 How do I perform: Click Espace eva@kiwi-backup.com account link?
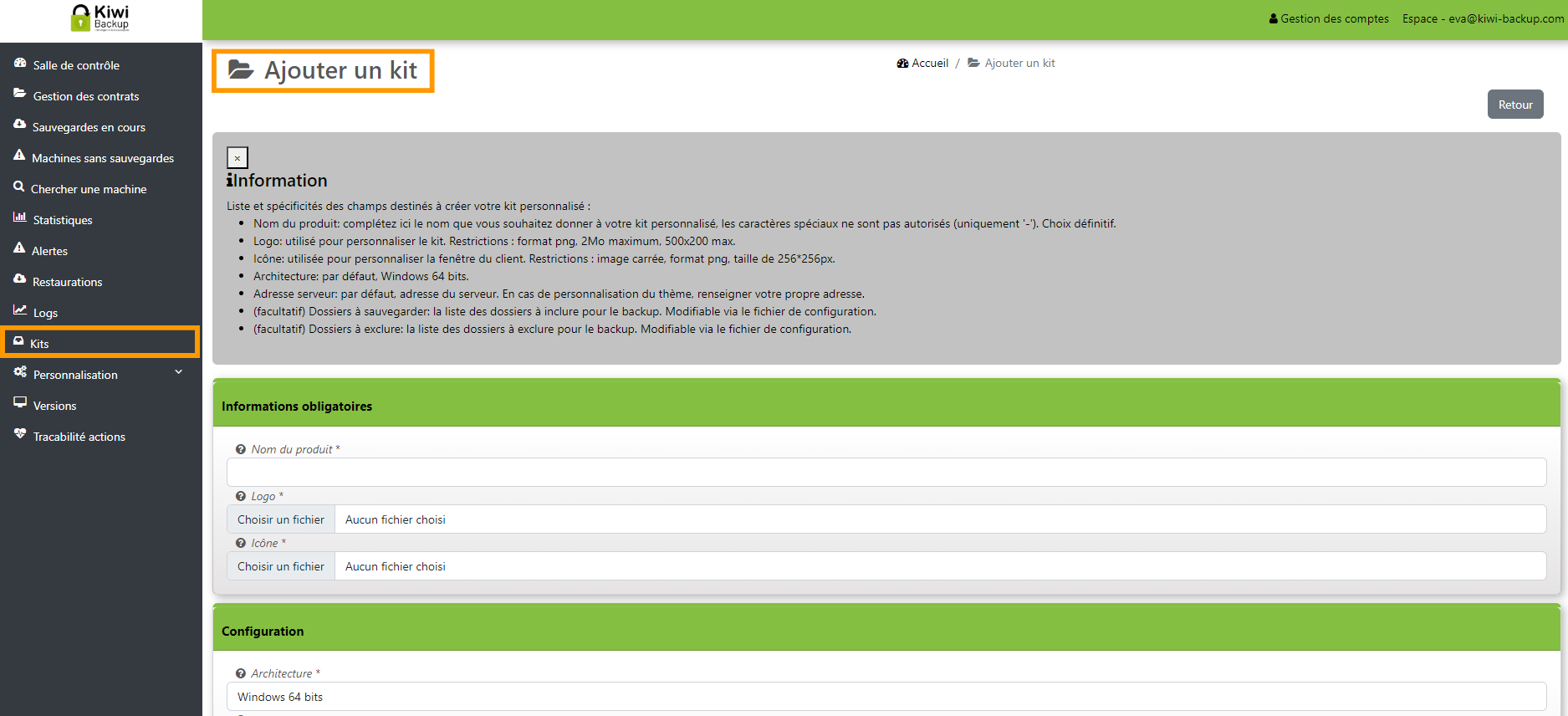tap(1484, 18)
